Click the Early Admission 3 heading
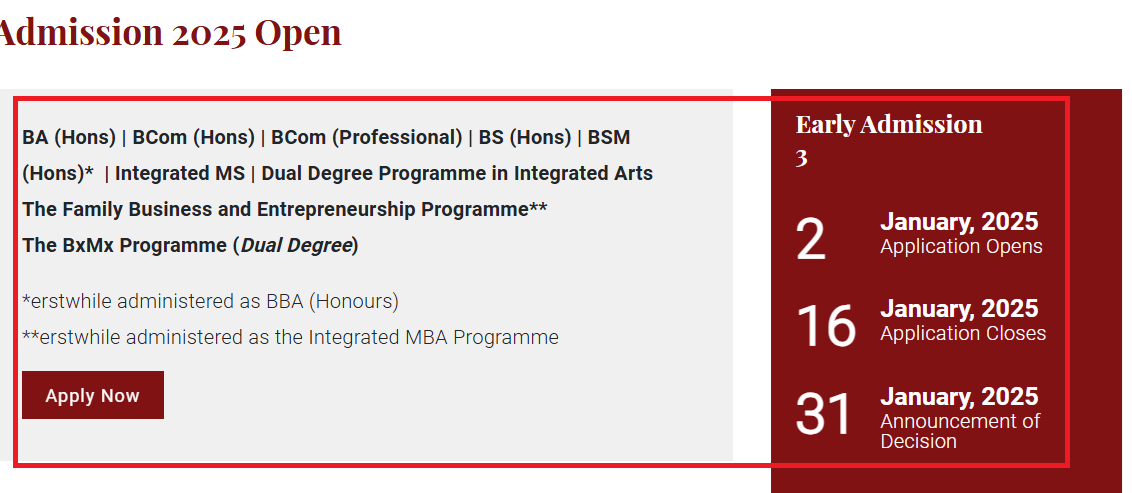The width and height of the screenshot is (1132, 493). point(889,140)
